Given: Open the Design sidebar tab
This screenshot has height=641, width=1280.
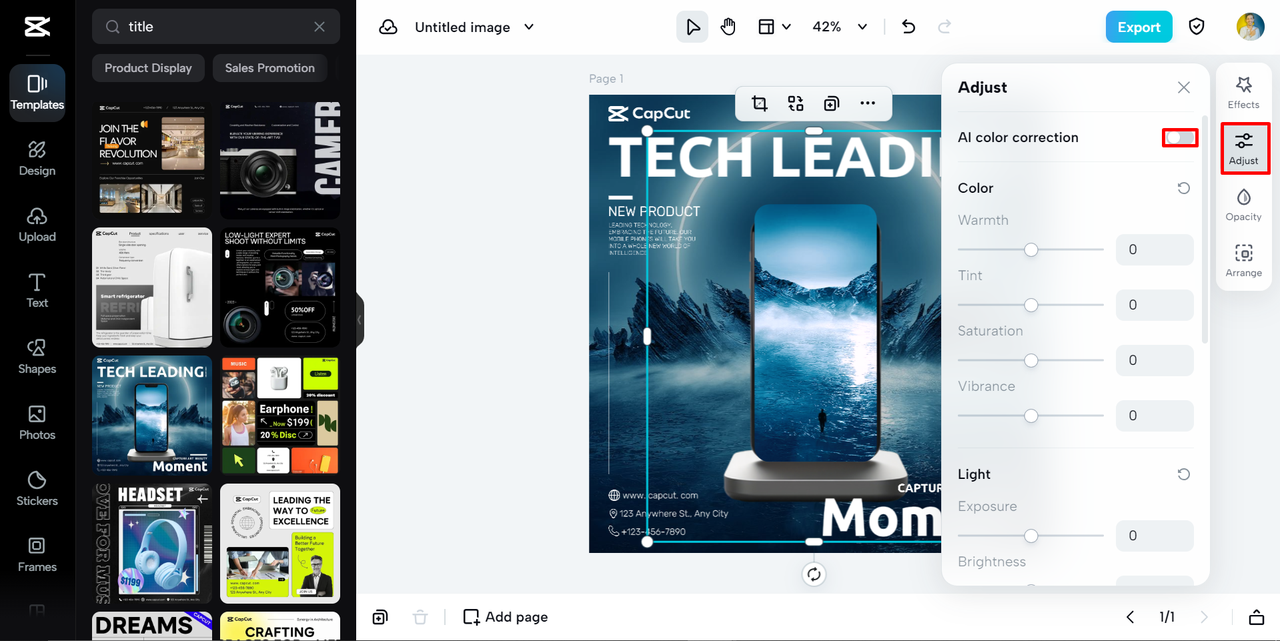Looking at the screenshot, I should click(37, 159).
